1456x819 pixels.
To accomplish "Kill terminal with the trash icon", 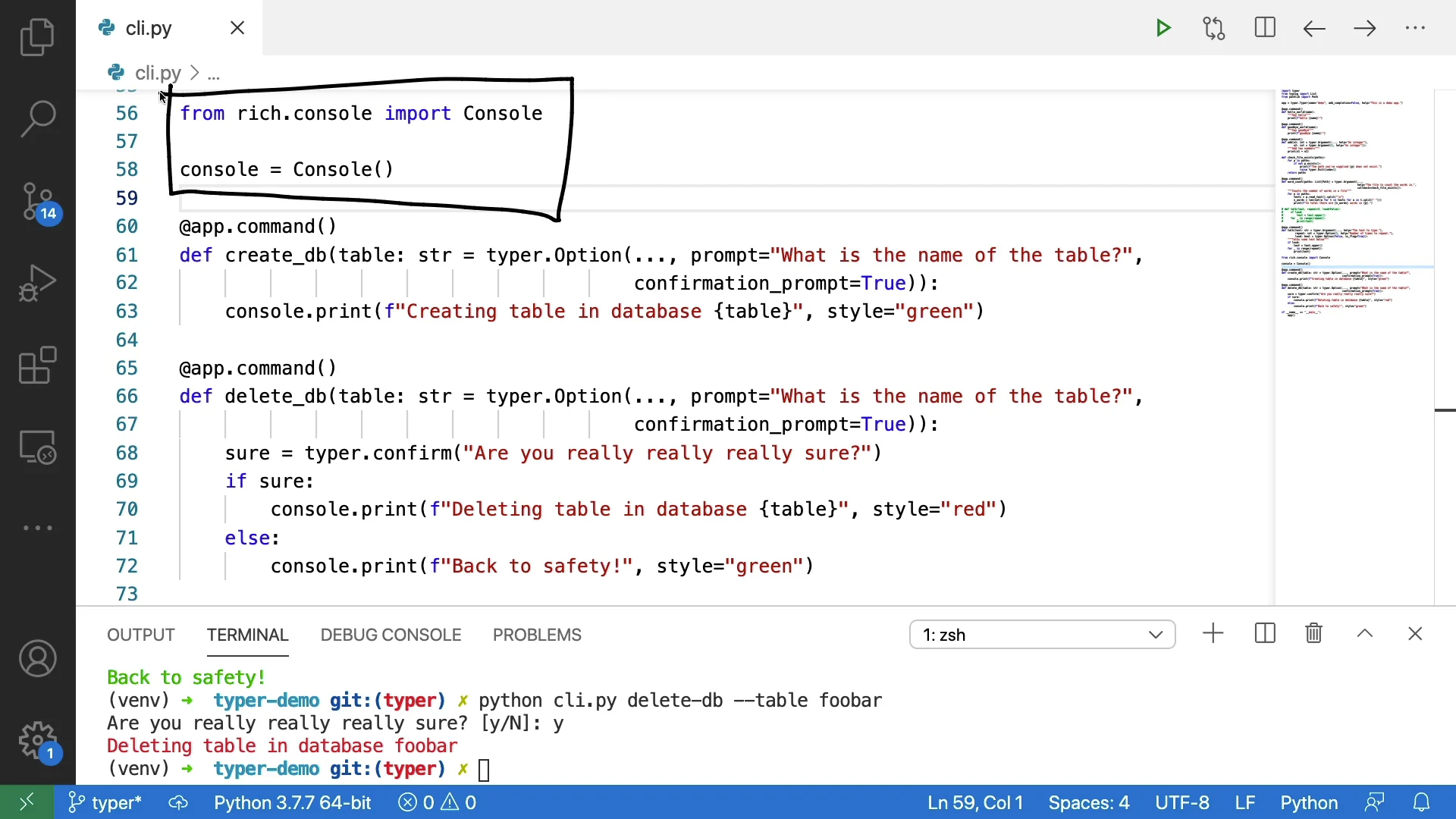I will coord(1314,634).
